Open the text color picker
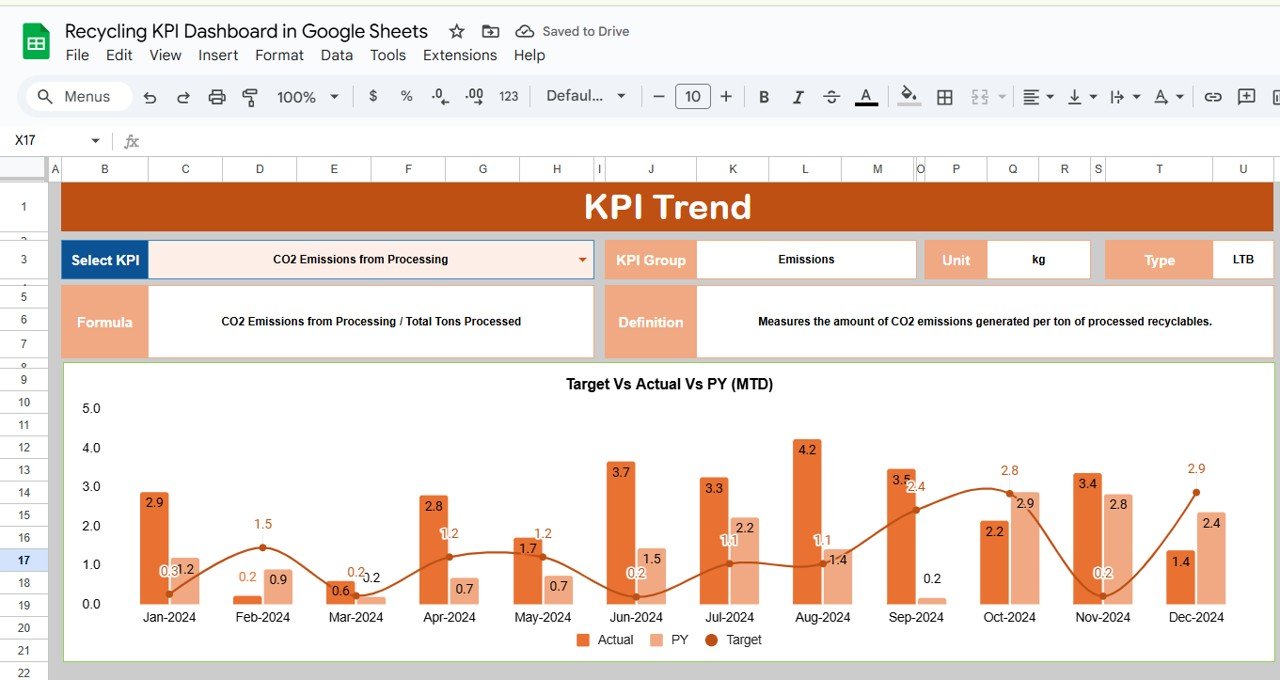This screenshot has height=680, width=1280. pos(866,97)
